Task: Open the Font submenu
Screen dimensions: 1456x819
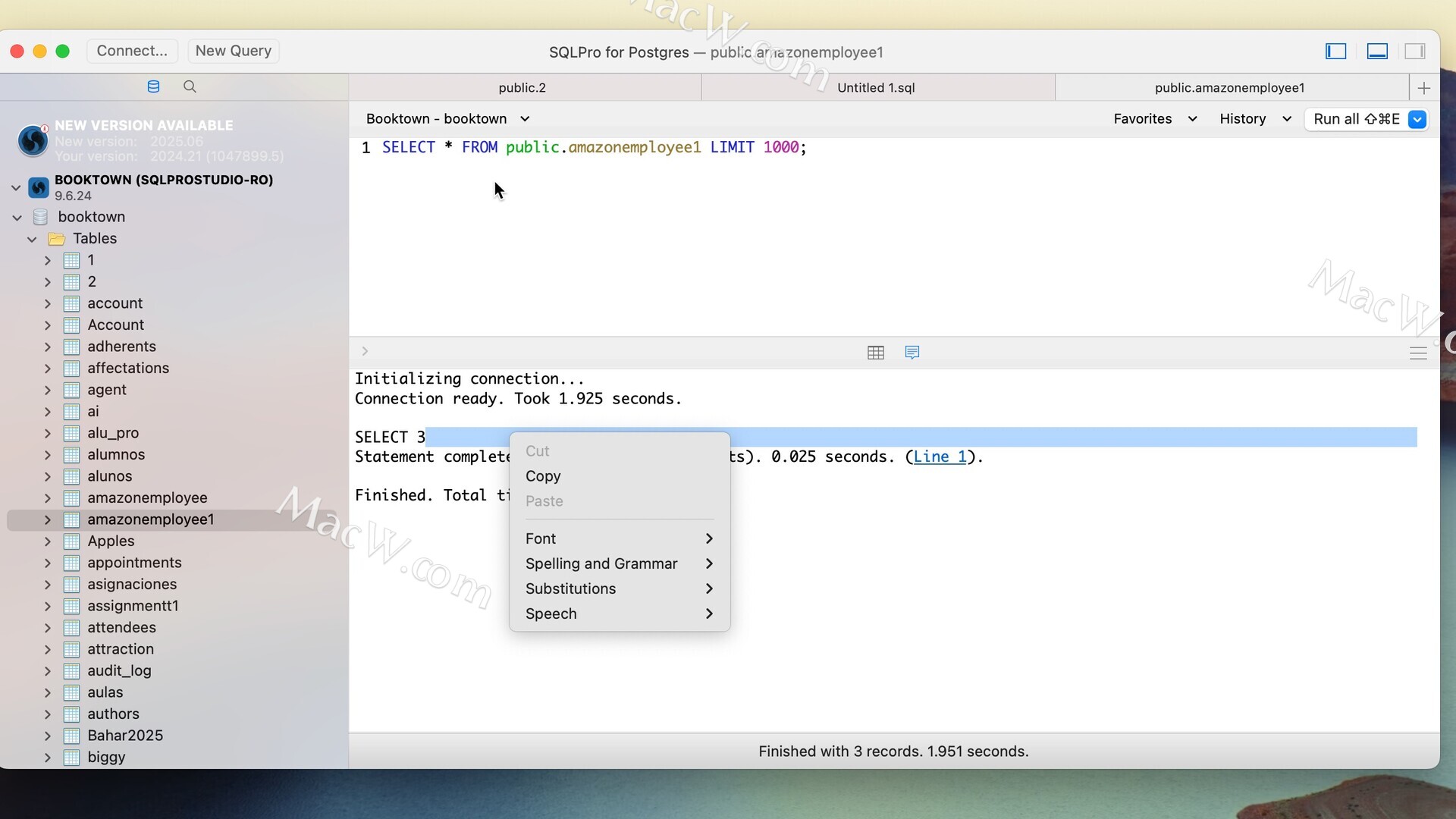Action: pyautogui.click(x=620, y=538)
